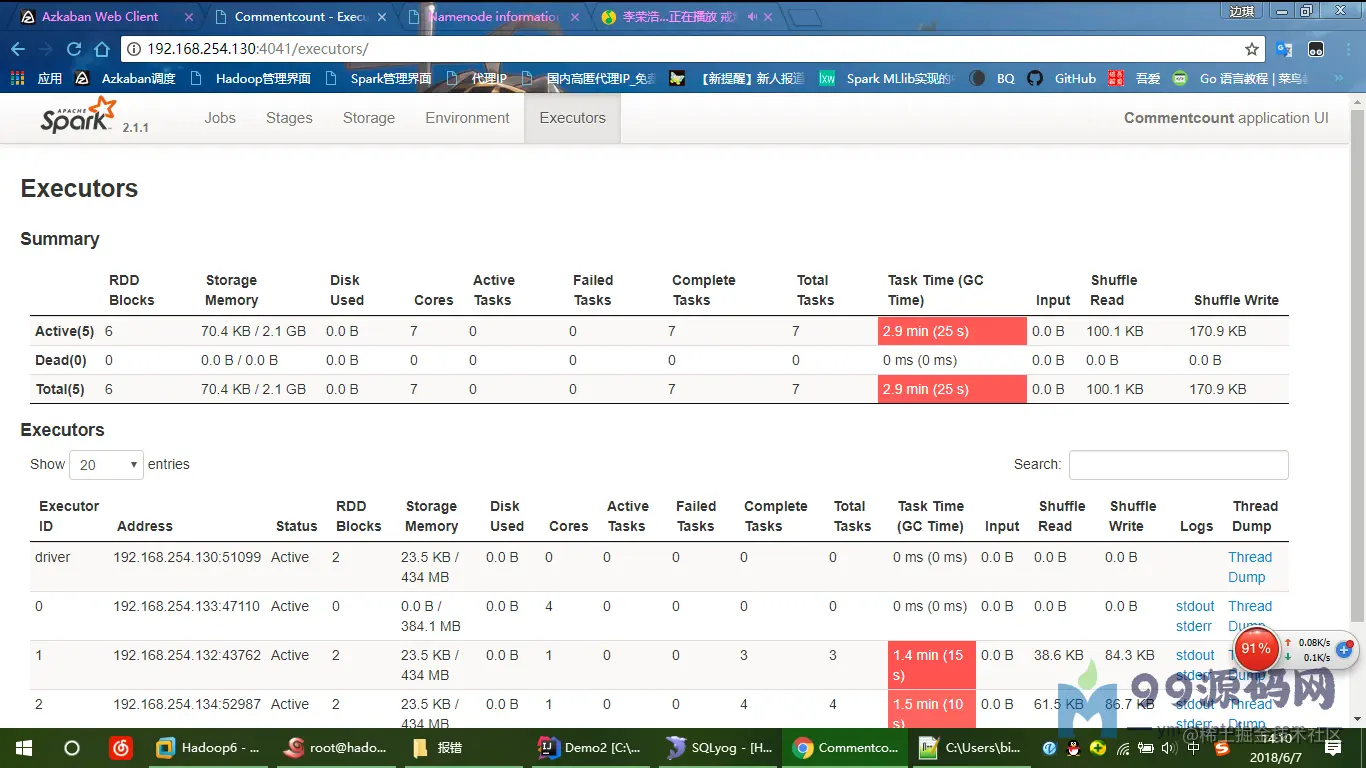Select address 192.168.254.130:51099
The width and height of the screenshot is (1366, 768).
[187, 557]
